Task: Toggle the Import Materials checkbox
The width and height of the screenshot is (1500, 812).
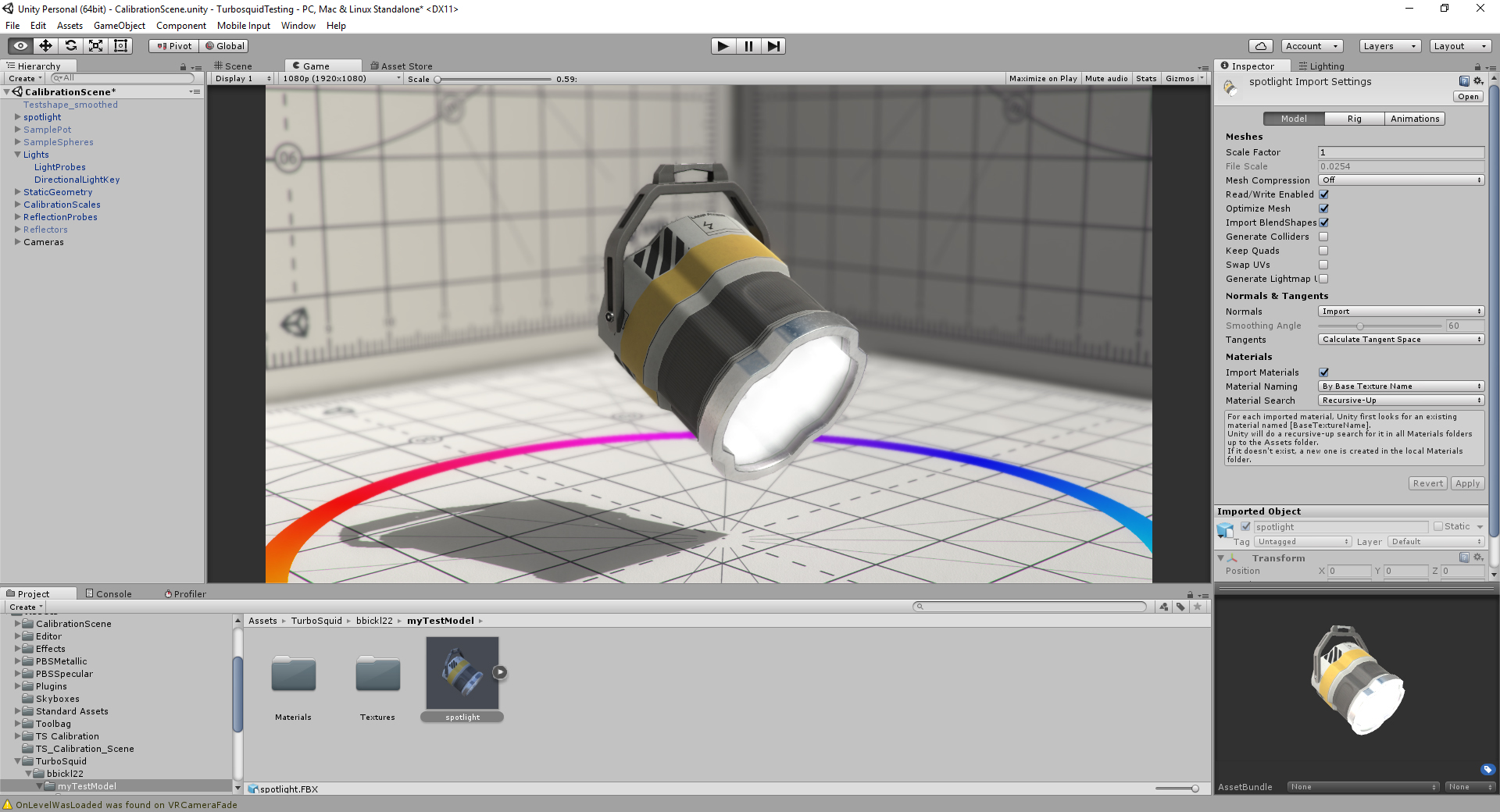Action: (1323, 372)
